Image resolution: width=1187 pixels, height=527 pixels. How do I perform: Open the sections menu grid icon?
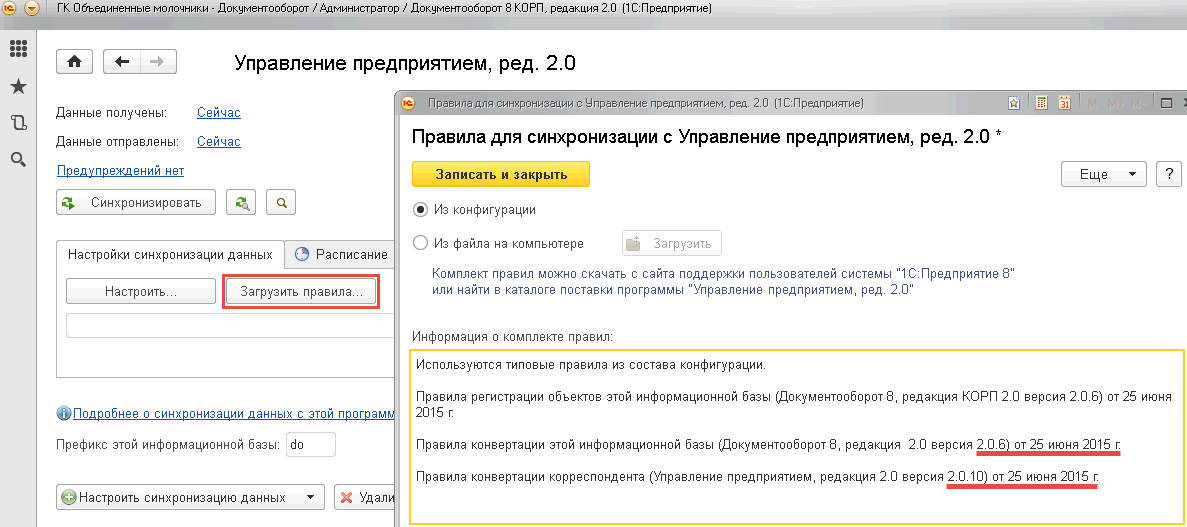tap(18, 48)
